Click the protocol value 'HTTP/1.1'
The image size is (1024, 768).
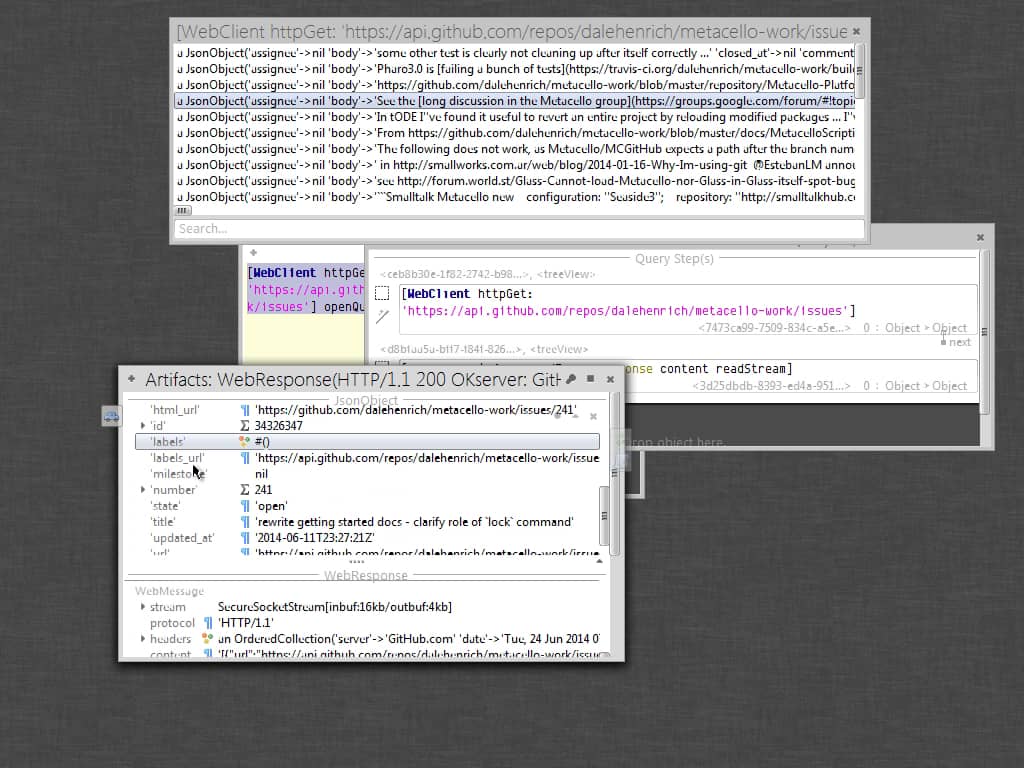click(x=246, y=623)
